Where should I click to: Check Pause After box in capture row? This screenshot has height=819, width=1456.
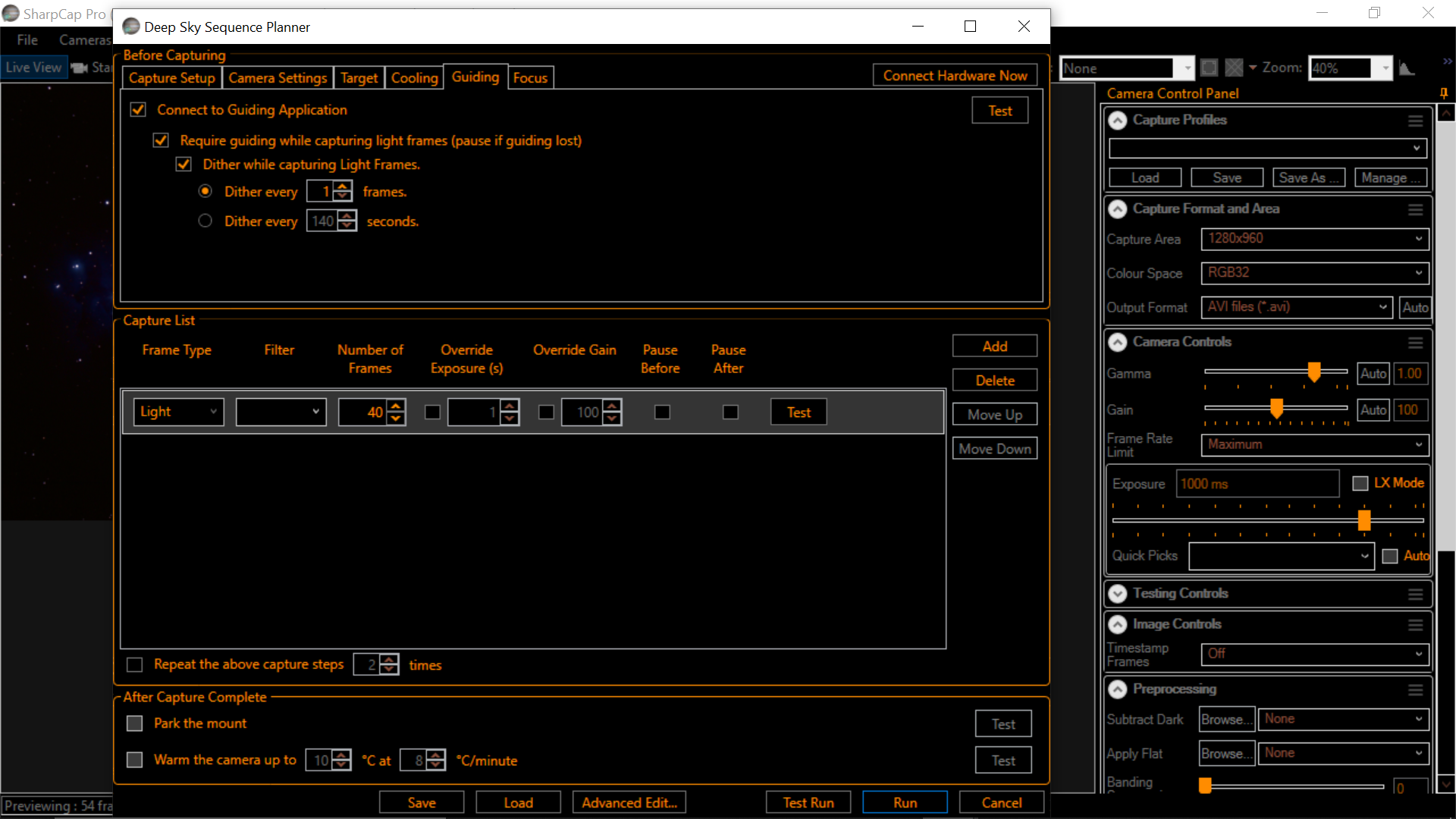tap(730, 412)
